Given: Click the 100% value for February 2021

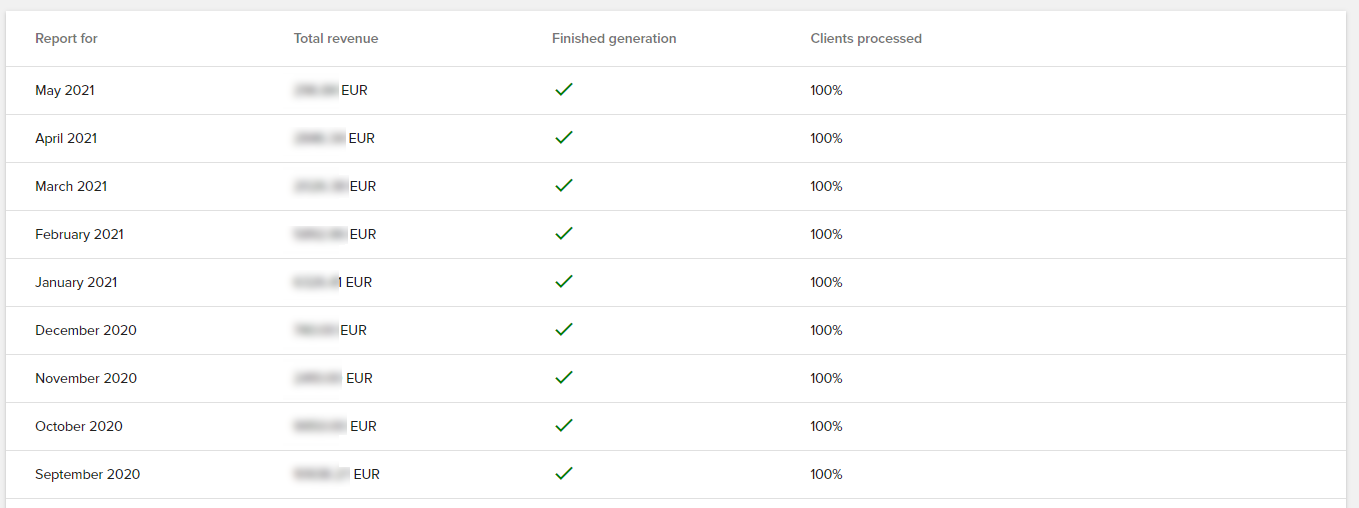Looking at the screenshot, I should 826,235.
